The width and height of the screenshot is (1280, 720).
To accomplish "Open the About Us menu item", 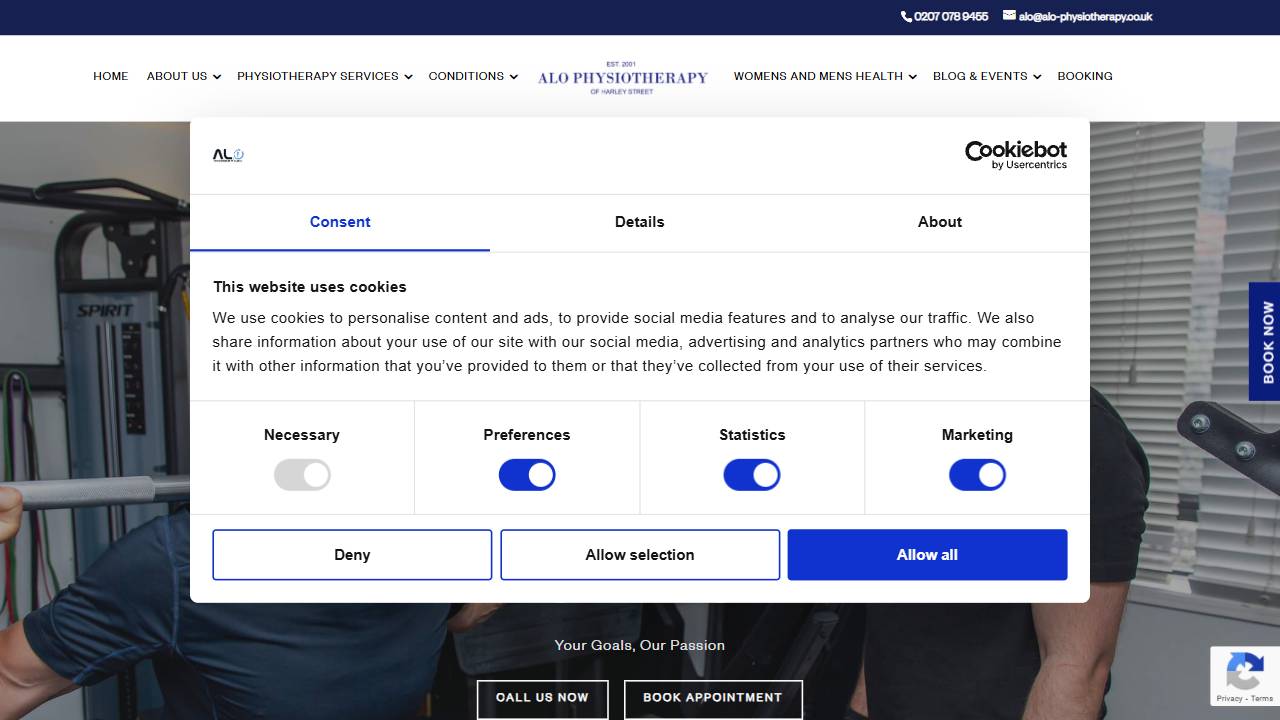I will (177, 76).
